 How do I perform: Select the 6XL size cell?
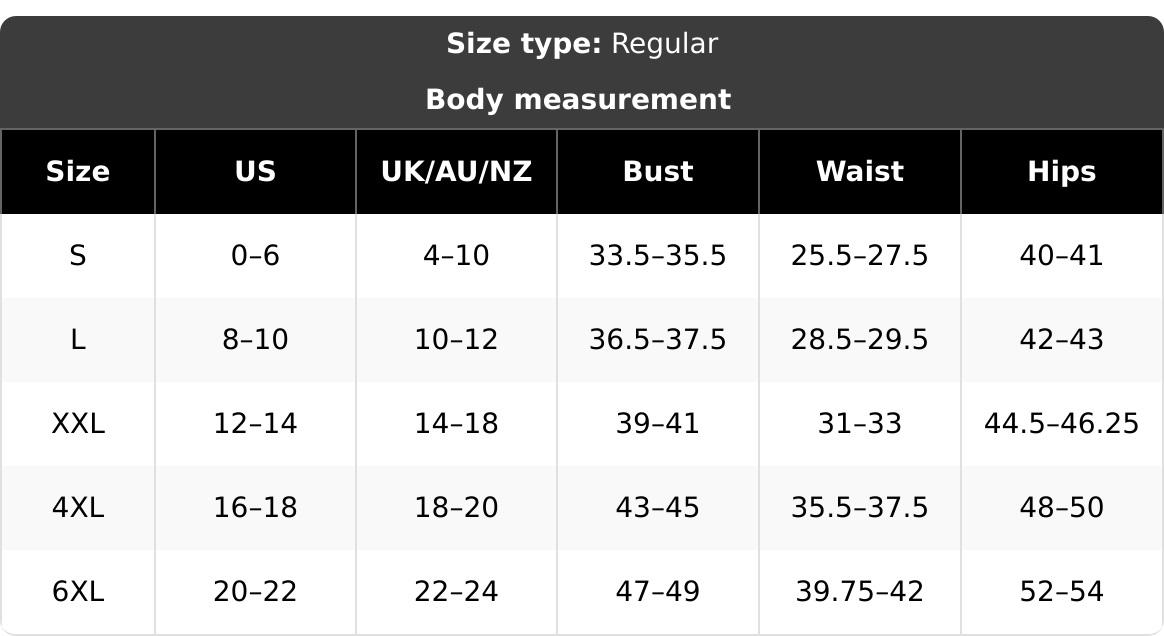[78, 591]
